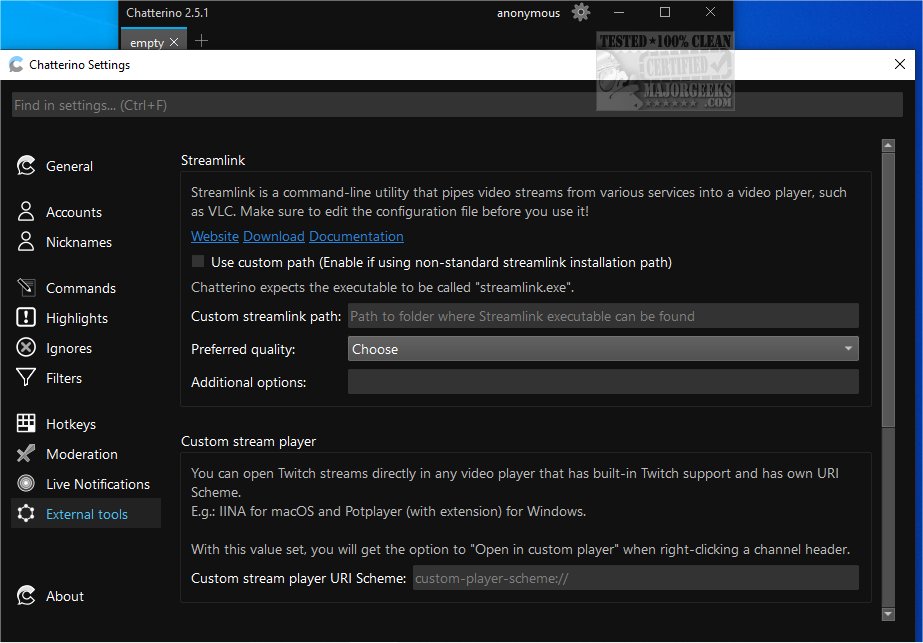Expand the Preferred quality dropdown

click(x=603, y=349)
